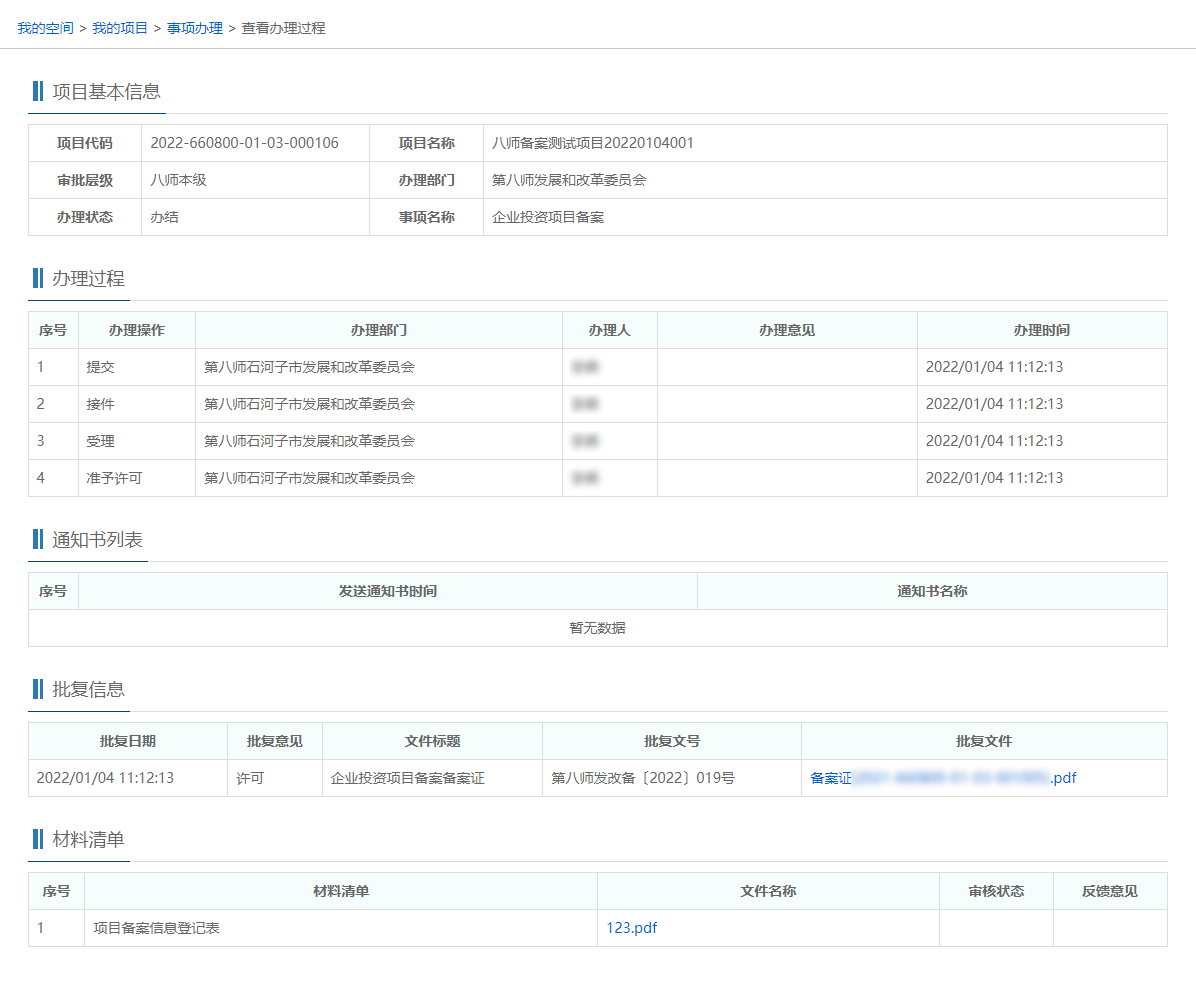The height and width of the screenshot is (996, 1196).
Task: Navigate to 事项办理 breadcrumb link
Action: coord(195,28)
